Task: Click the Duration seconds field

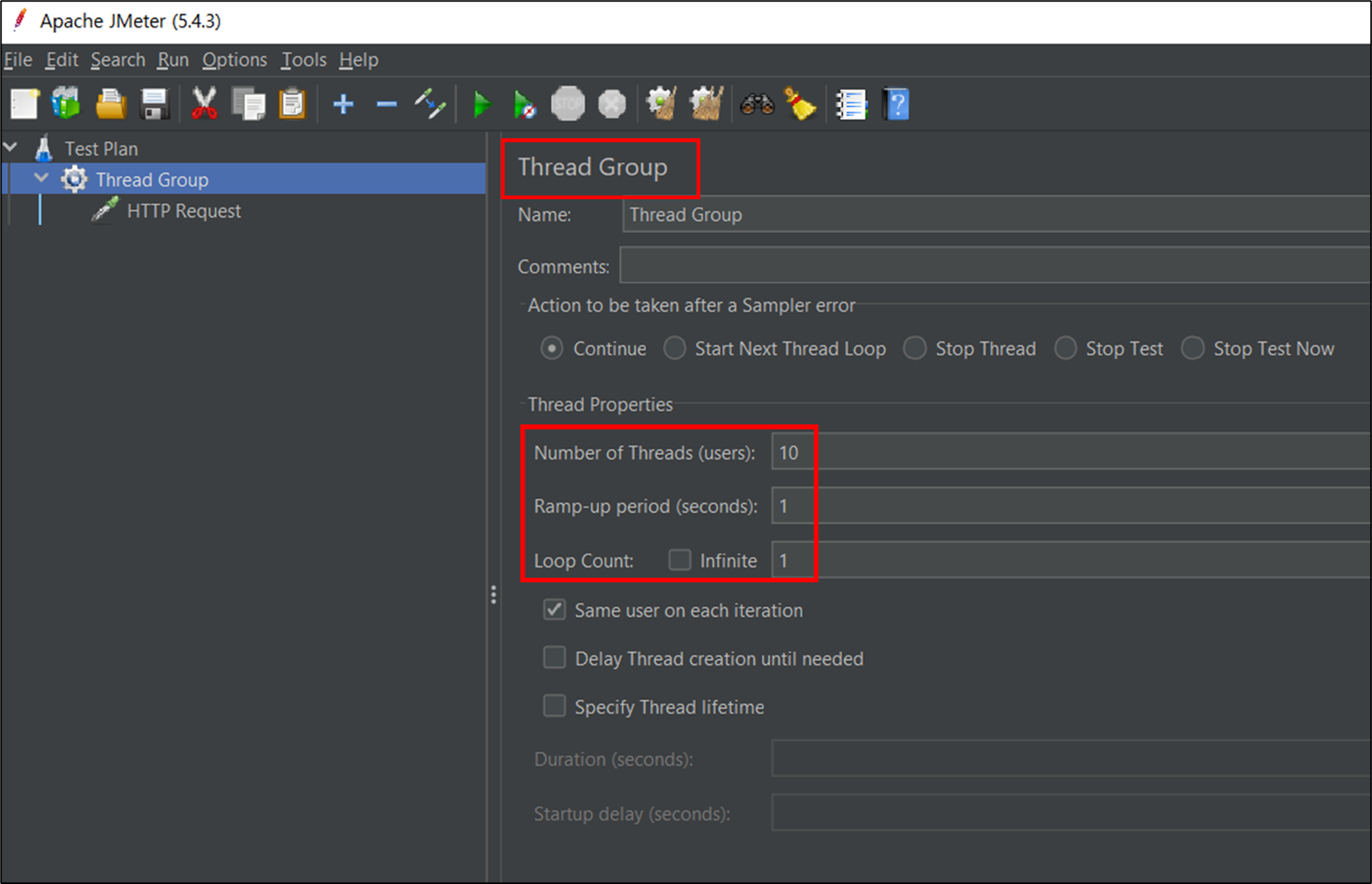Action: (x=1071, y=759)
